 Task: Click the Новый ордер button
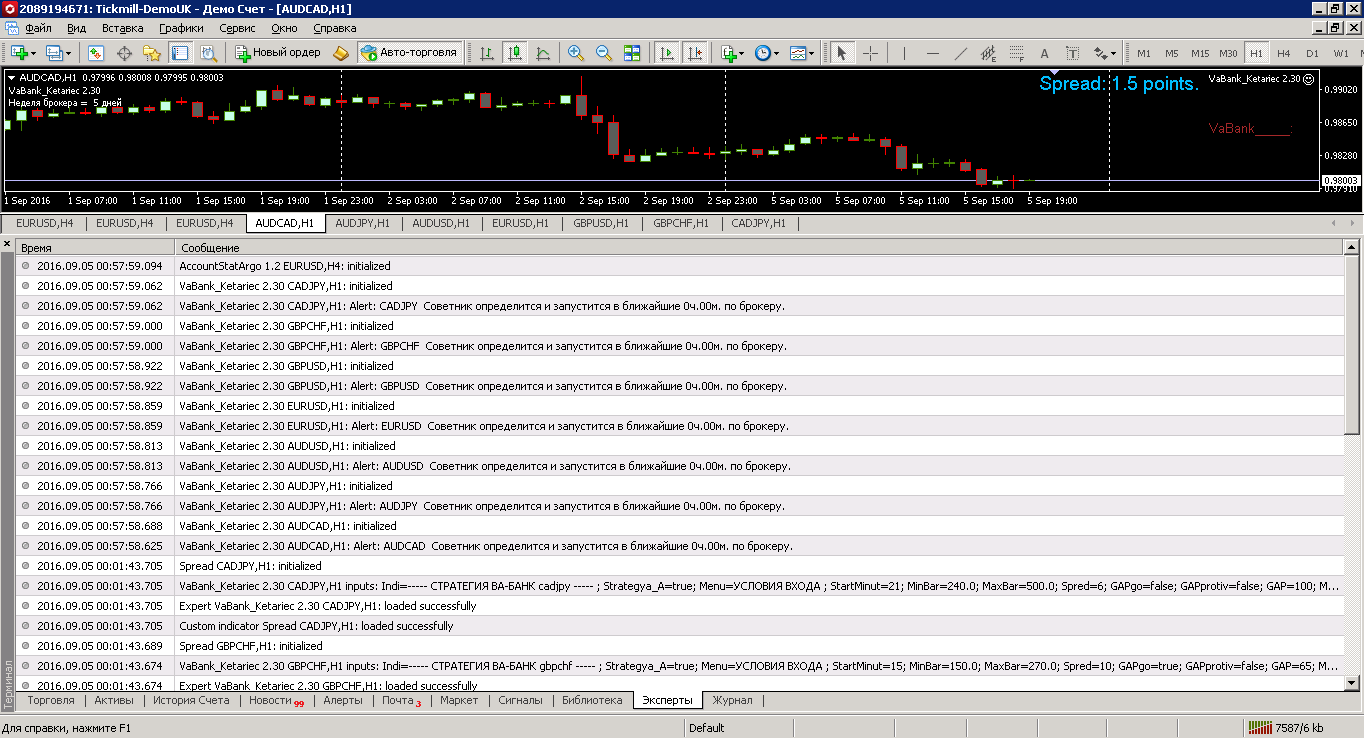(278, 53)
